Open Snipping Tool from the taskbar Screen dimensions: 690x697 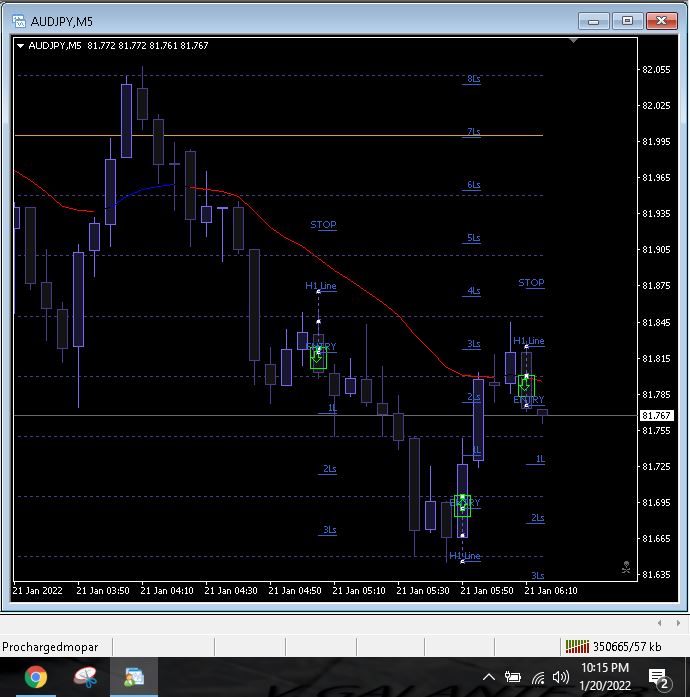point(85,677)
